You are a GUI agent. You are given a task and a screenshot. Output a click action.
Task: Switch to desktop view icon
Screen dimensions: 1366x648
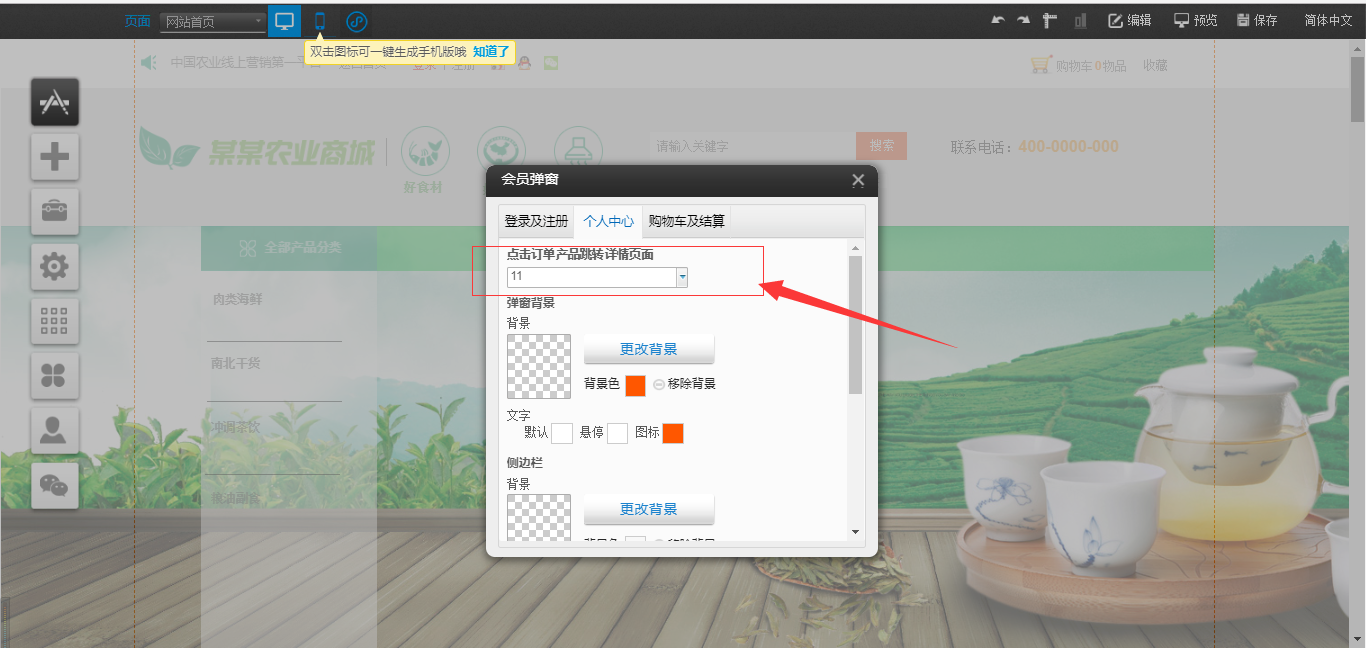(284, 21)
